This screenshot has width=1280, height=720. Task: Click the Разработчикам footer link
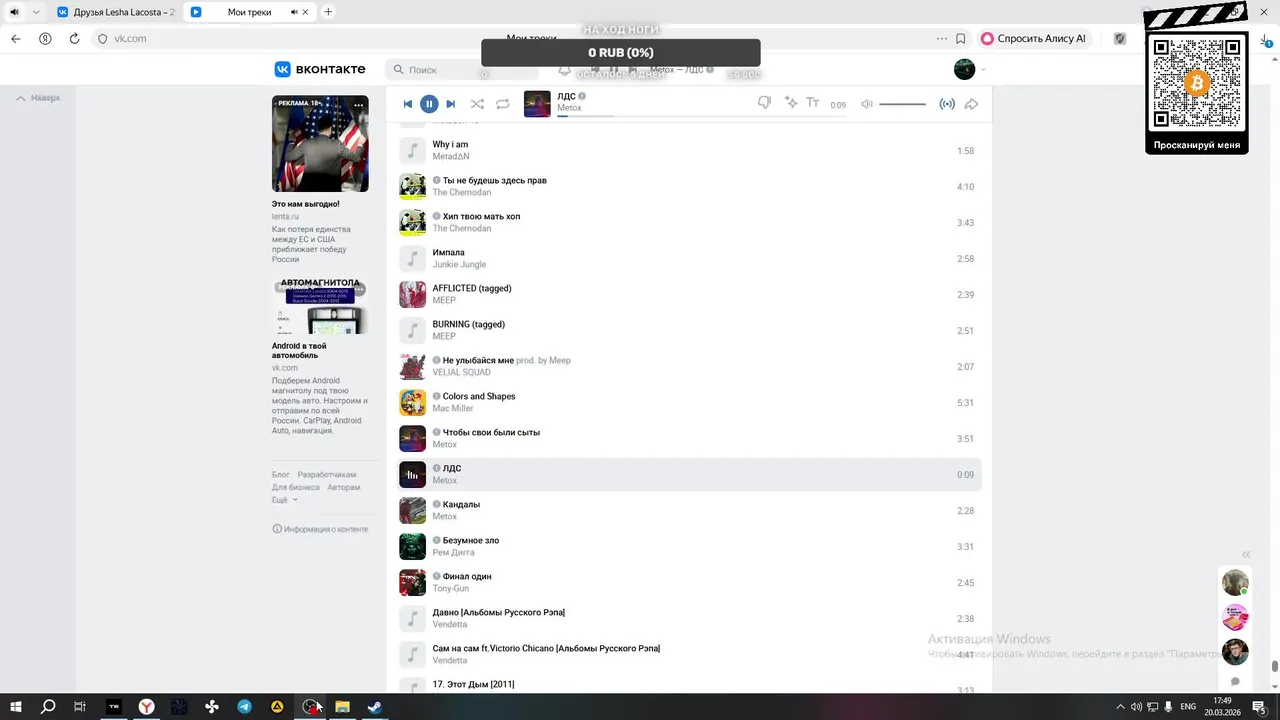tap(327, 475)
